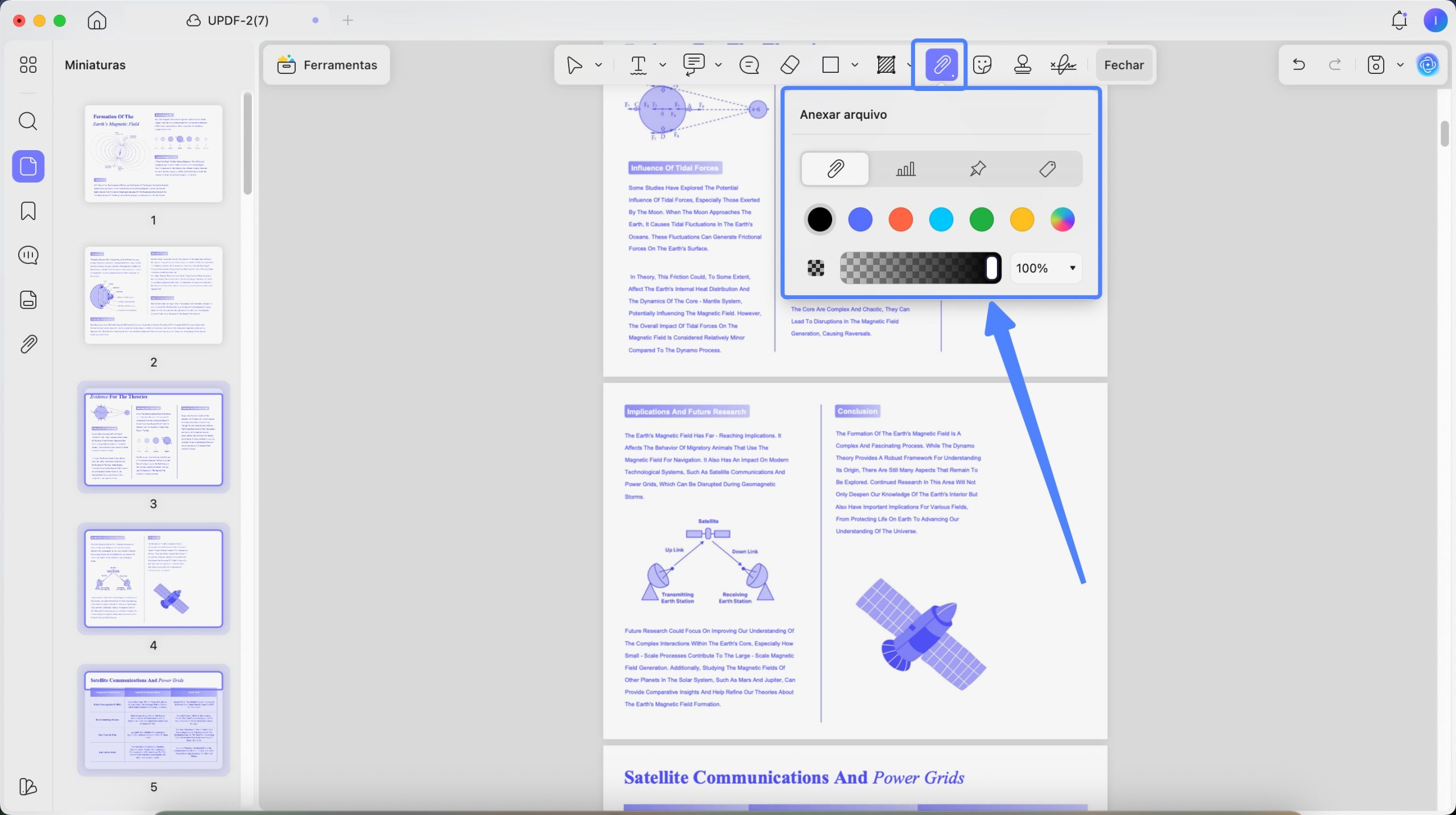Expand the save options dropdown arrow
Image resolution: width=1456 pixels, height=815 pixels.
coord(1400,65)
